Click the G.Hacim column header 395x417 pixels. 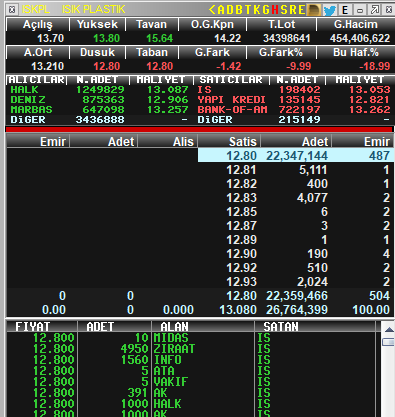coord(356,24)
